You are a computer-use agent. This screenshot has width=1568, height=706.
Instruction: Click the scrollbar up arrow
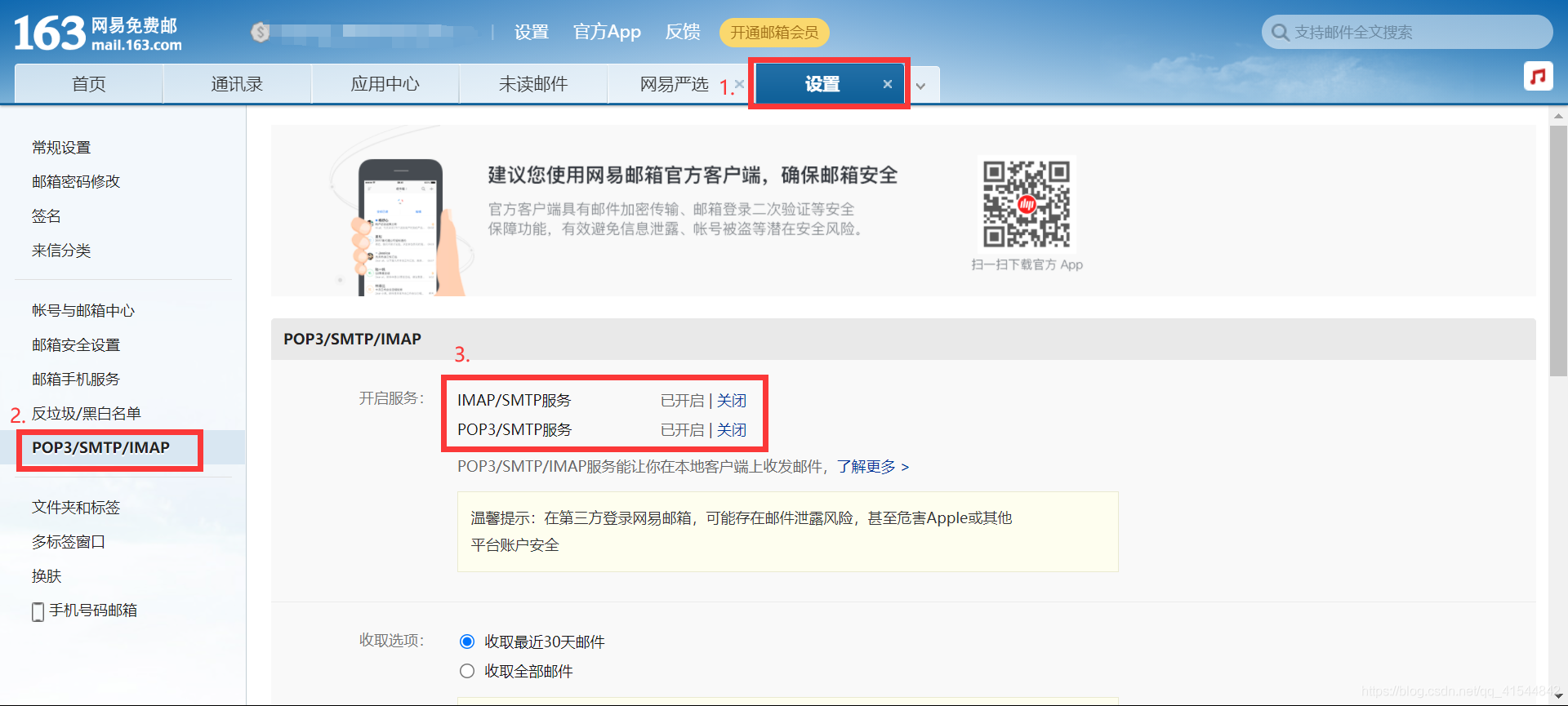click(x=1558, y=116)
